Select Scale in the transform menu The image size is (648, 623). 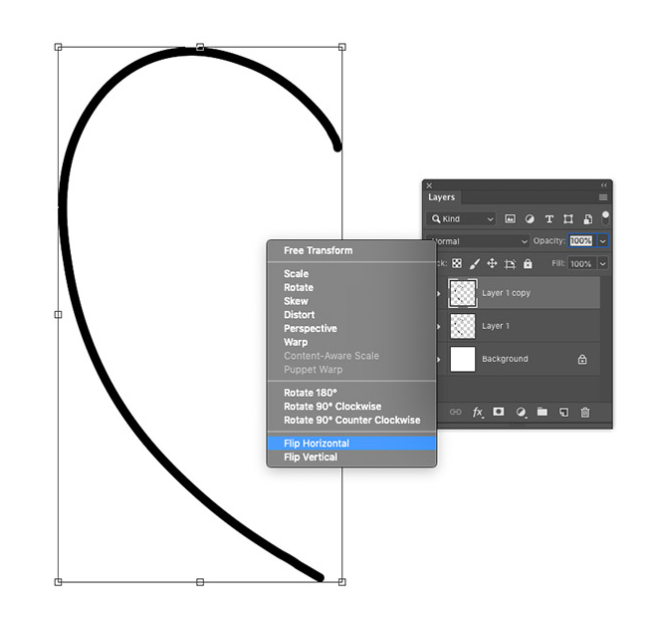(352, 273)
